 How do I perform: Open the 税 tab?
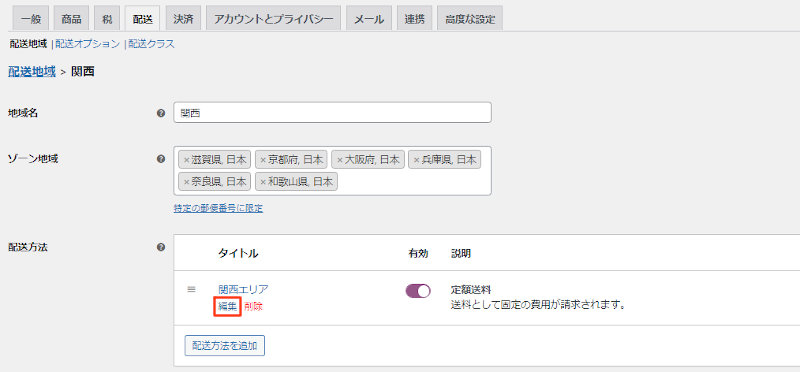(x=107, y=19)
